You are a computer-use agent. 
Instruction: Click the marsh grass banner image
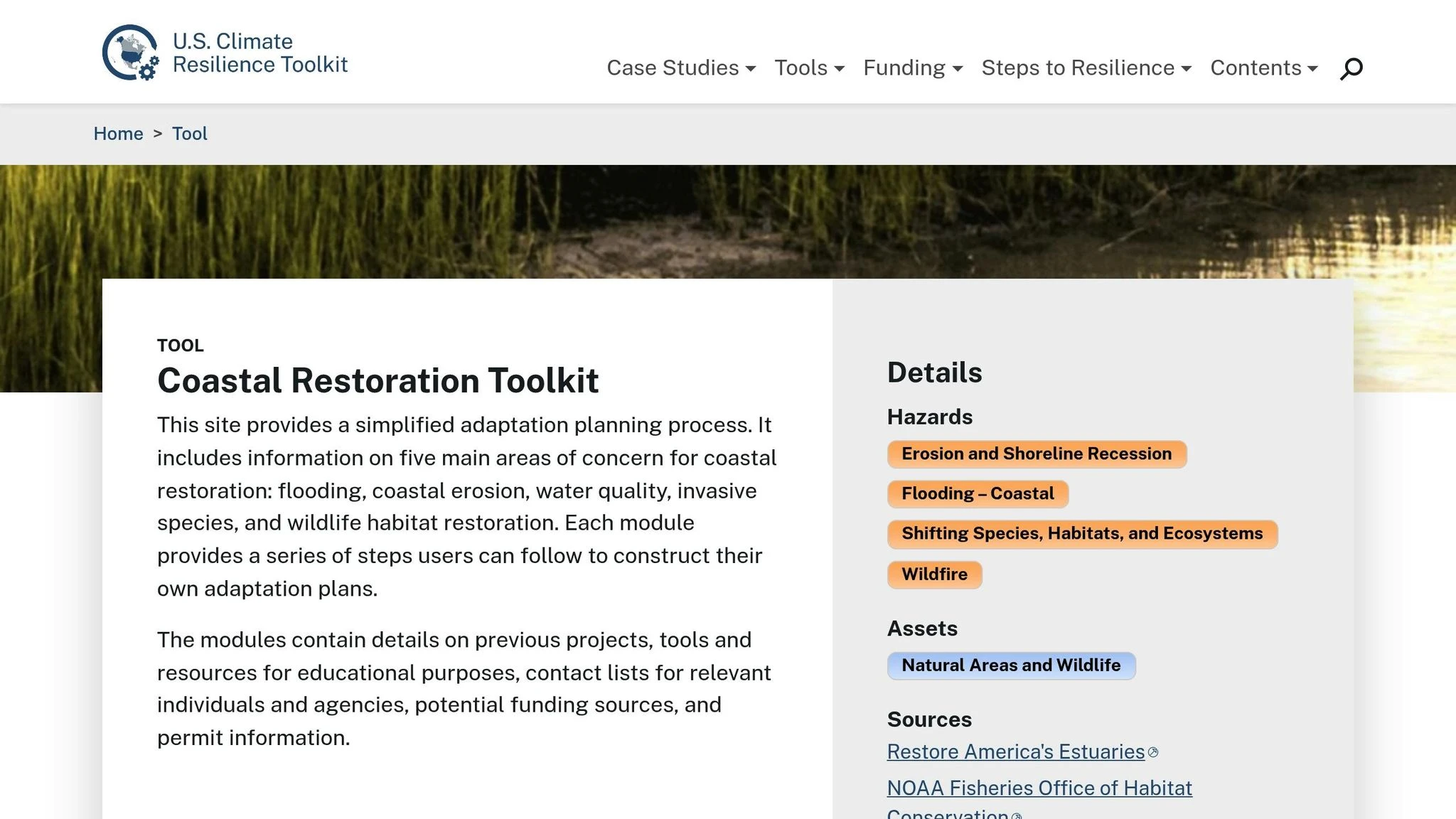(728, 222)
